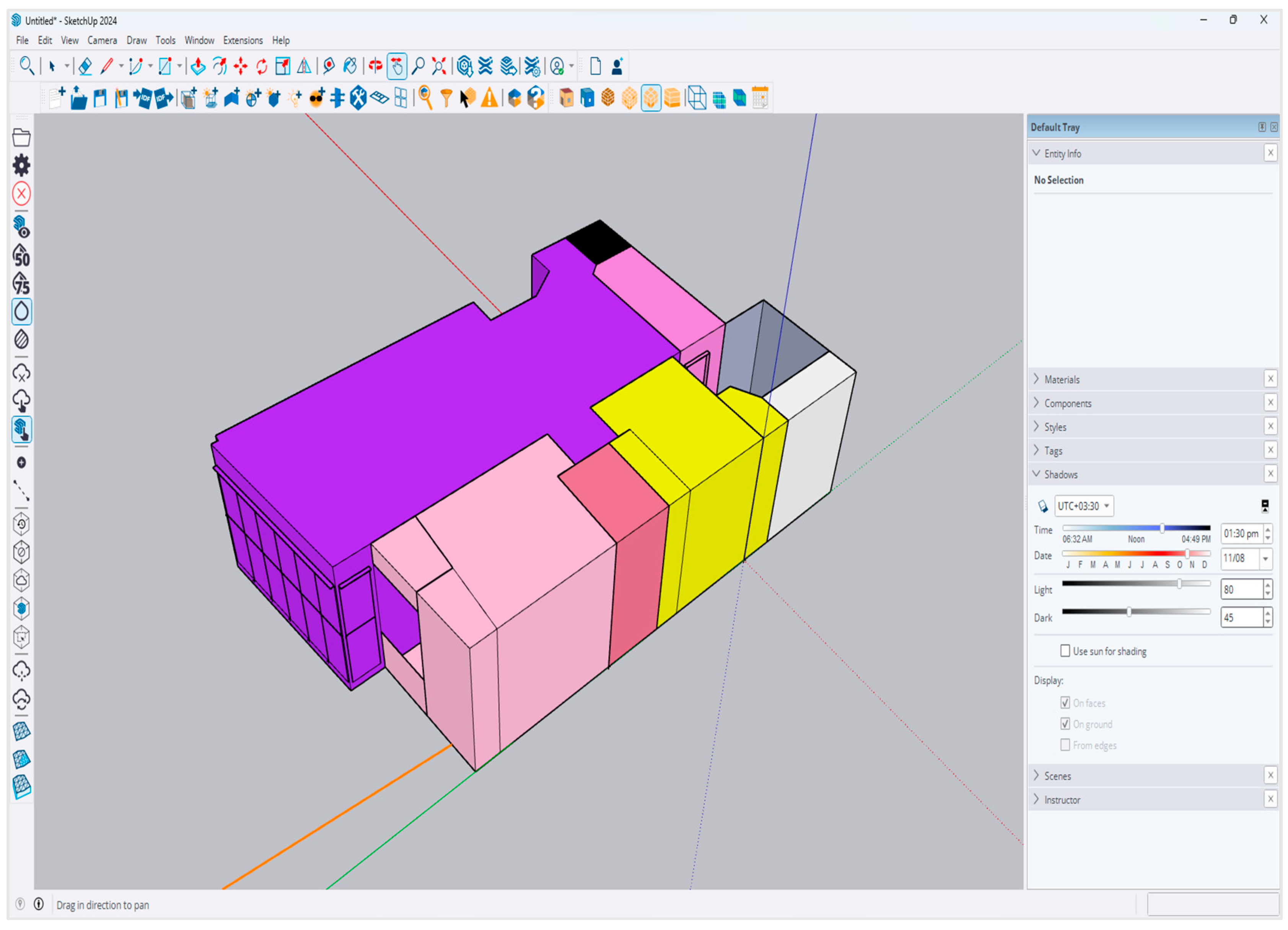Enable Use sun for shading

coord(1065,651)
